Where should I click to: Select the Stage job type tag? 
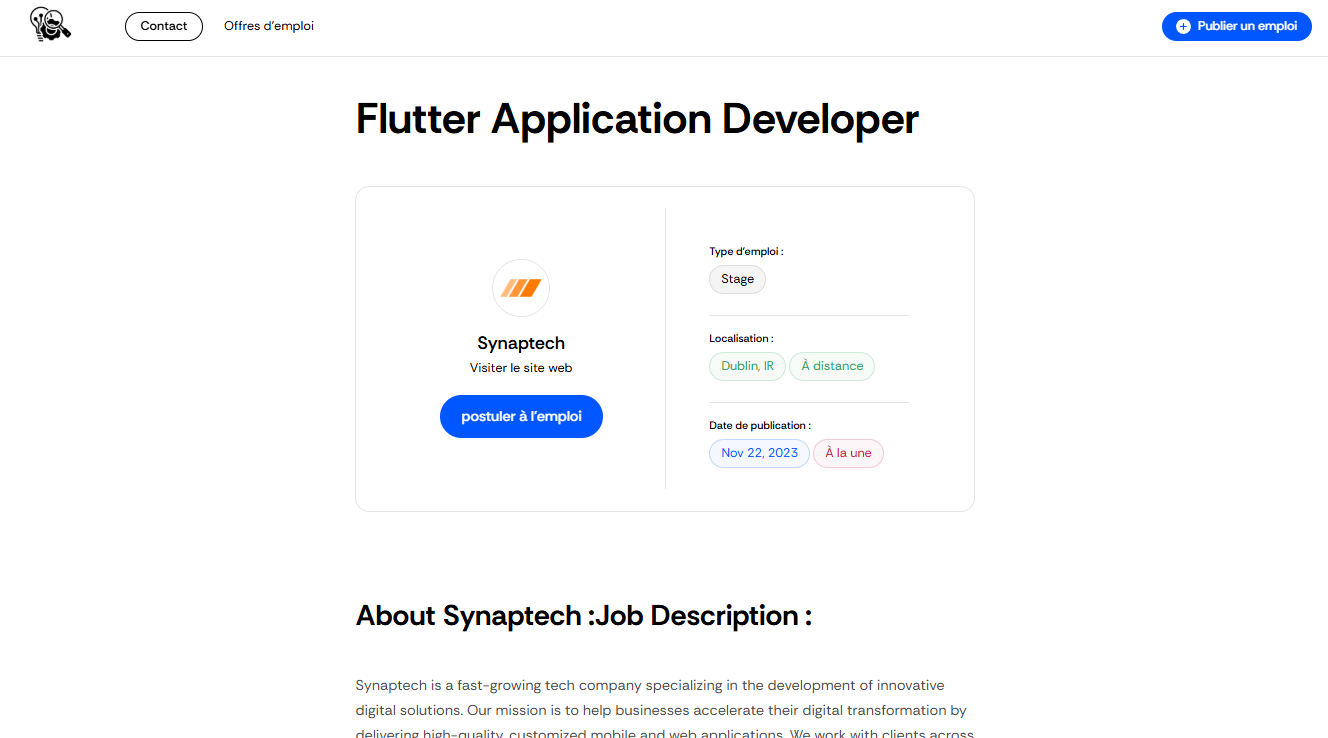(x=737, y=279)
